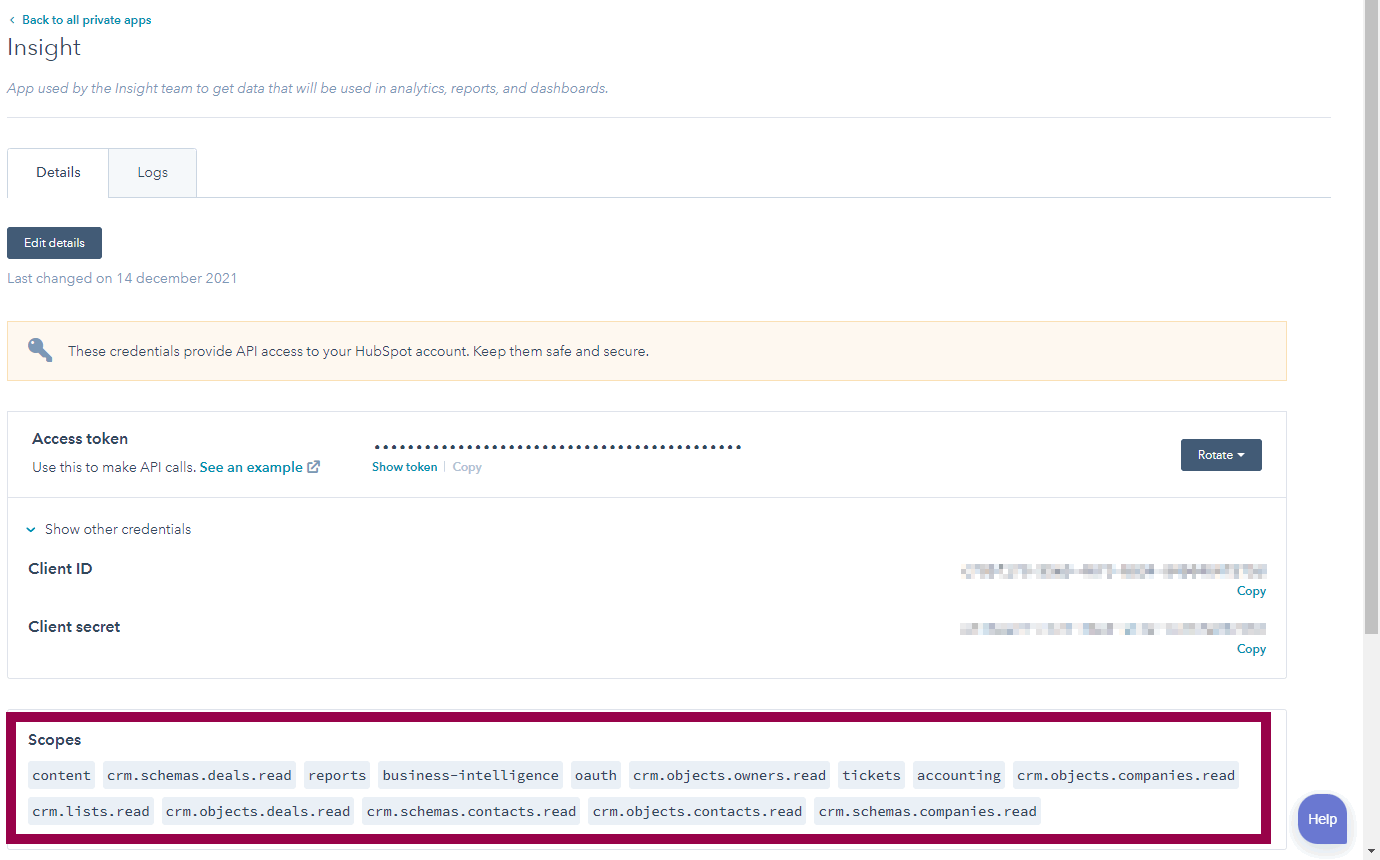The image size is (1380, 860).
Task: Click the back chevron before Back to all private apps
Action: [14, 19]
